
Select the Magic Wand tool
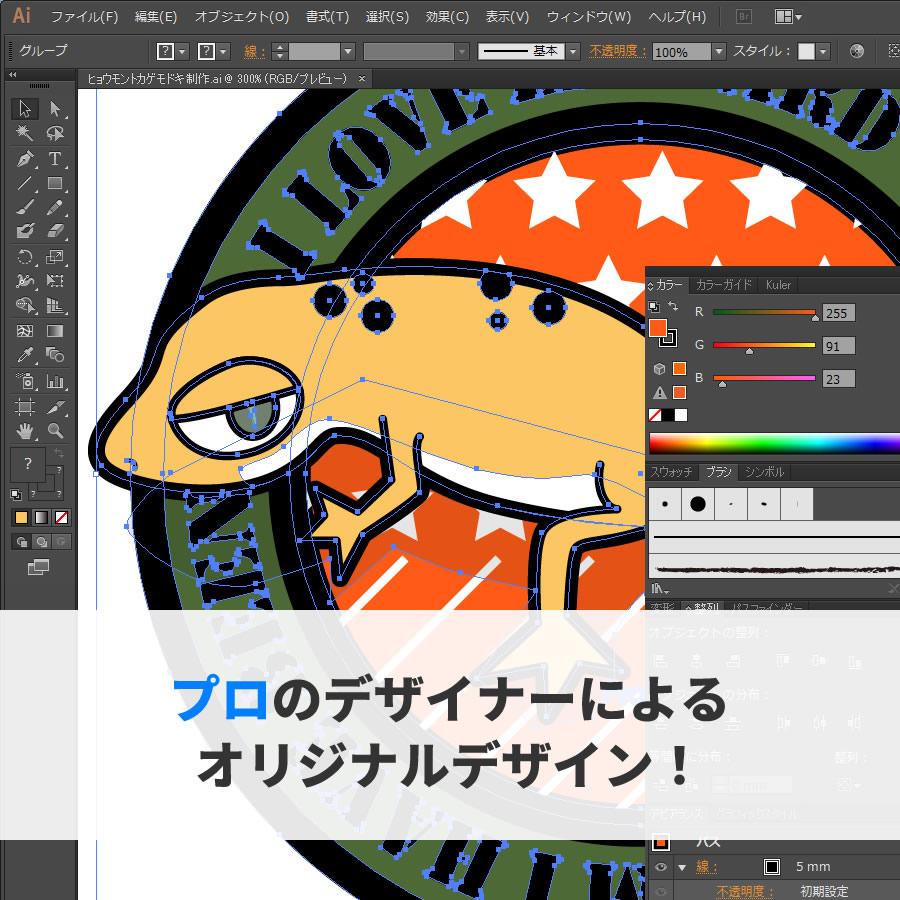pyautogui.click(x=25, y=133)
